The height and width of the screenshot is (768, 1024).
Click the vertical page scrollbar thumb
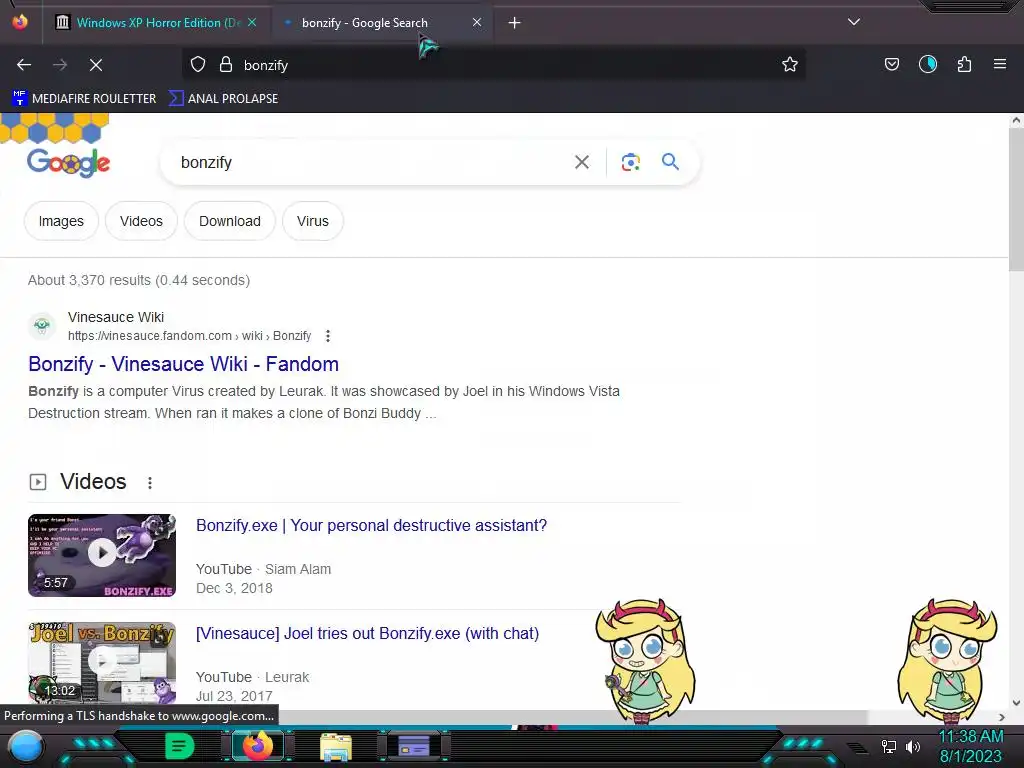[1016, 199]
